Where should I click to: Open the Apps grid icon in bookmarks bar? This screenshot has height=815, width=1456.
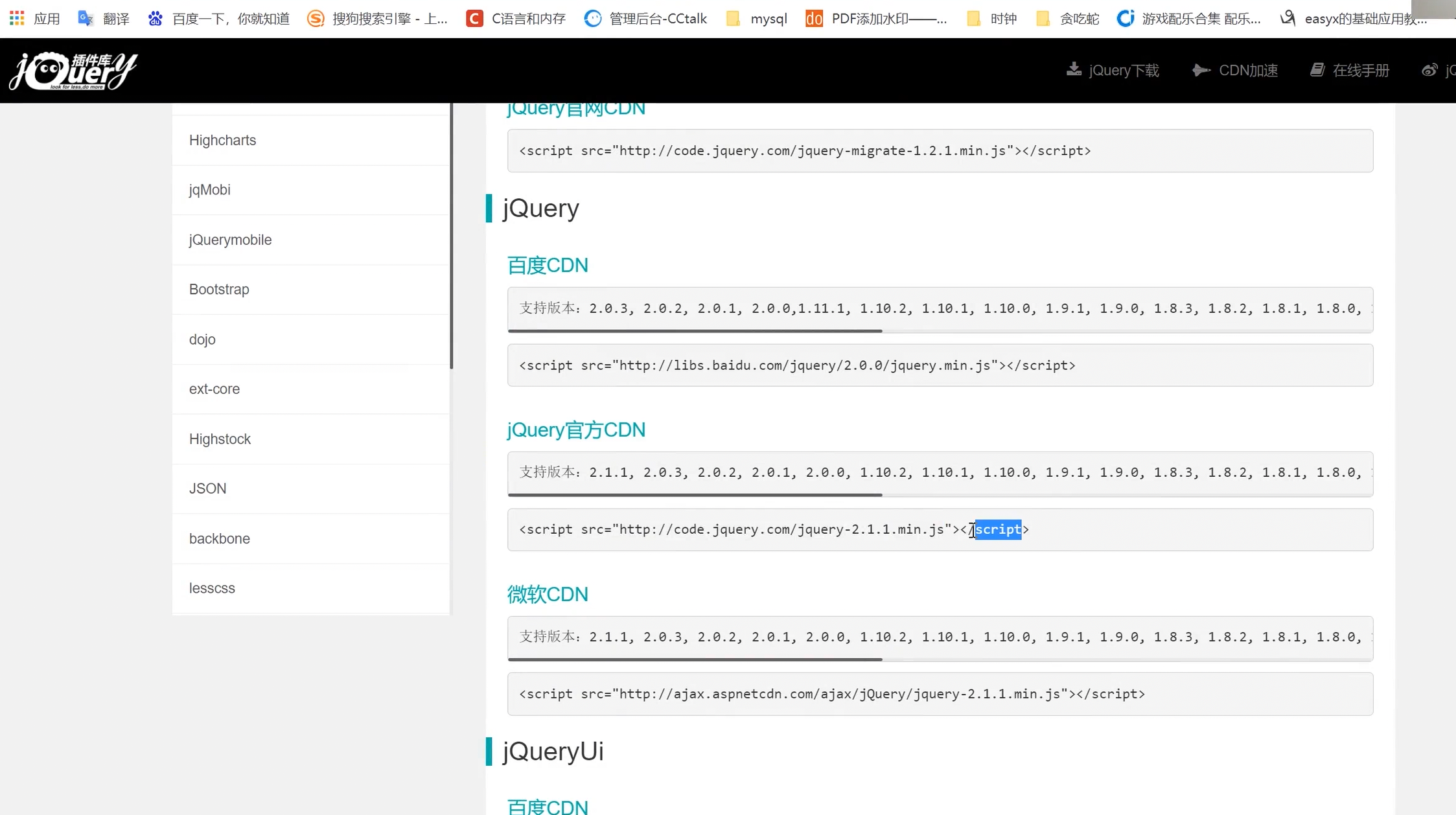point(17,18)
